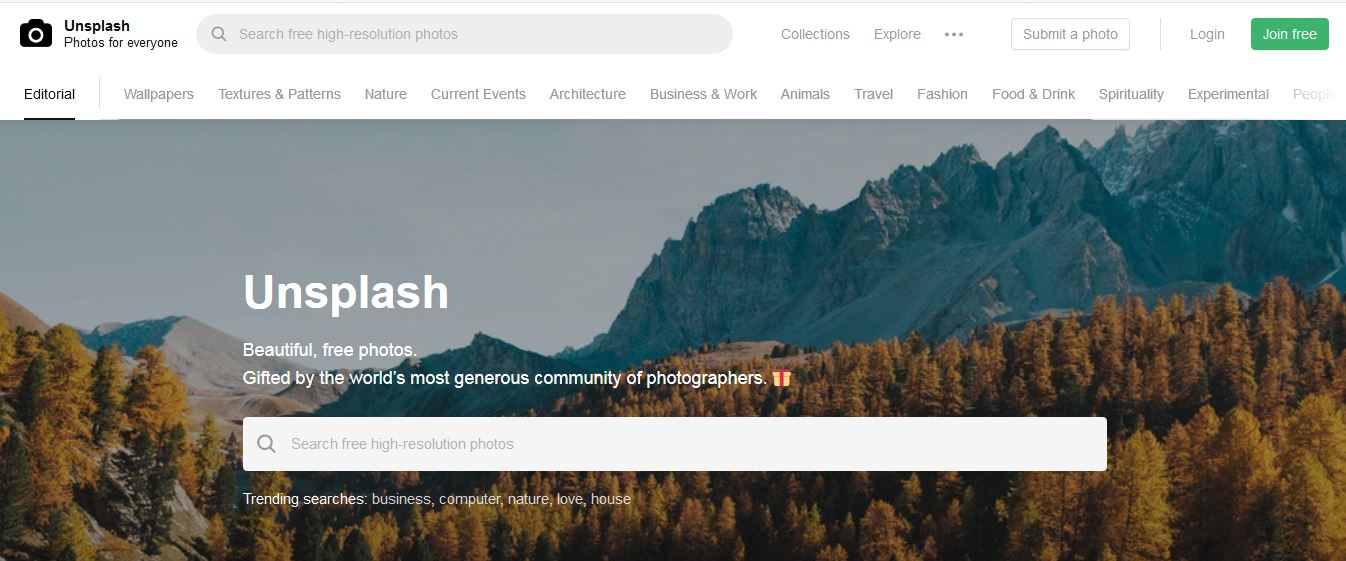Click the Submit a photo button
Image resolution: width=1346 pixels, height=561 pixels.
(1070, 34)
